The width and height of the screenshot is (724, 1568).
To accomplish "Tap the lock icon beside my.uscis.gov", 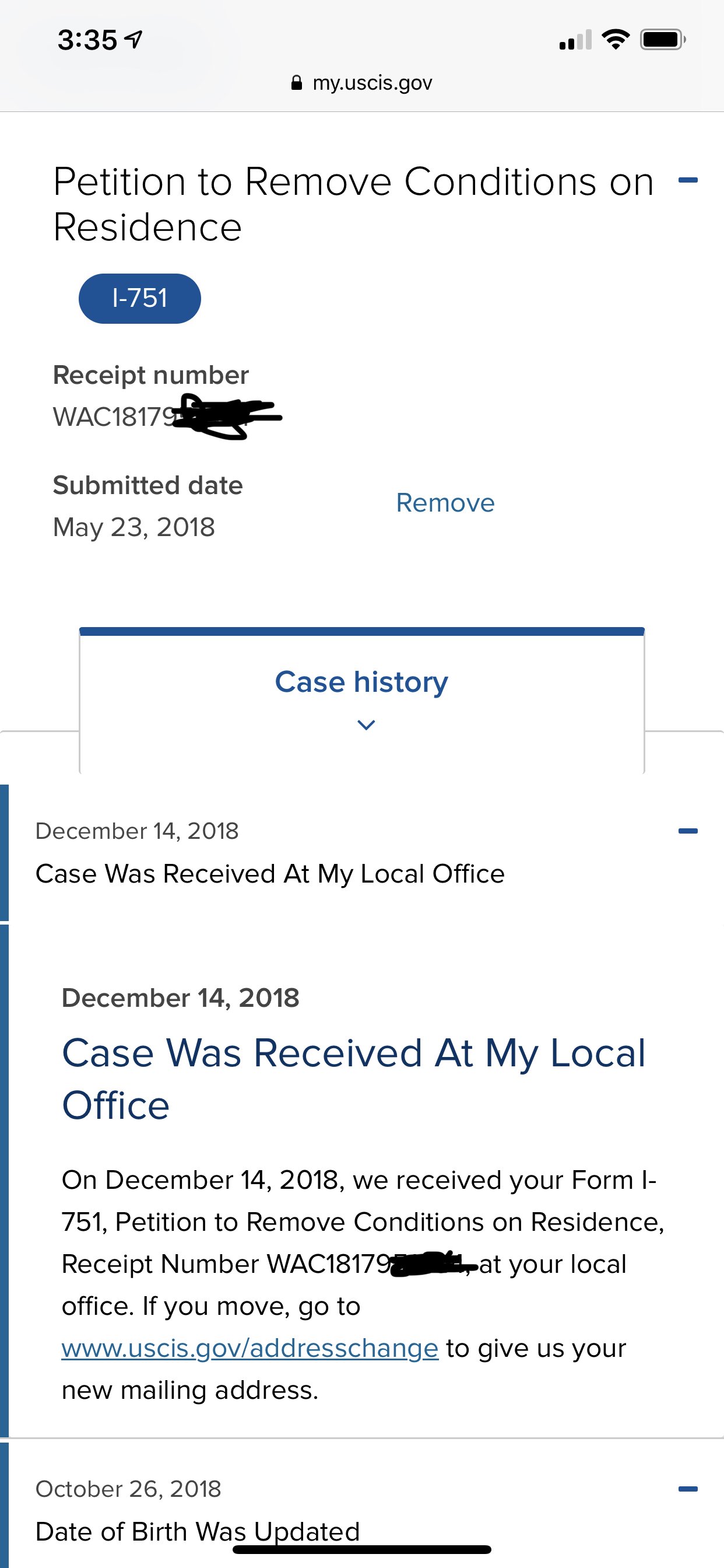I will click(x=296, y=83).
